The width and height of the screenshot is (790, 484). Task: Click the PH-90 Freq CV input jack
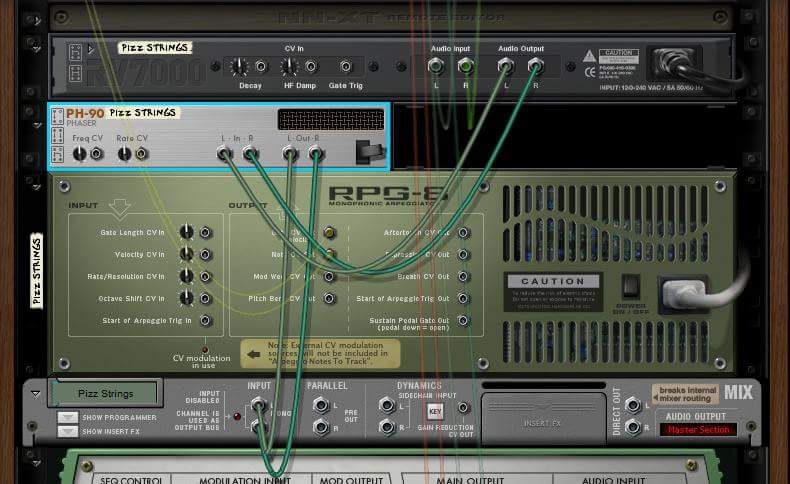tap(97, 154)
